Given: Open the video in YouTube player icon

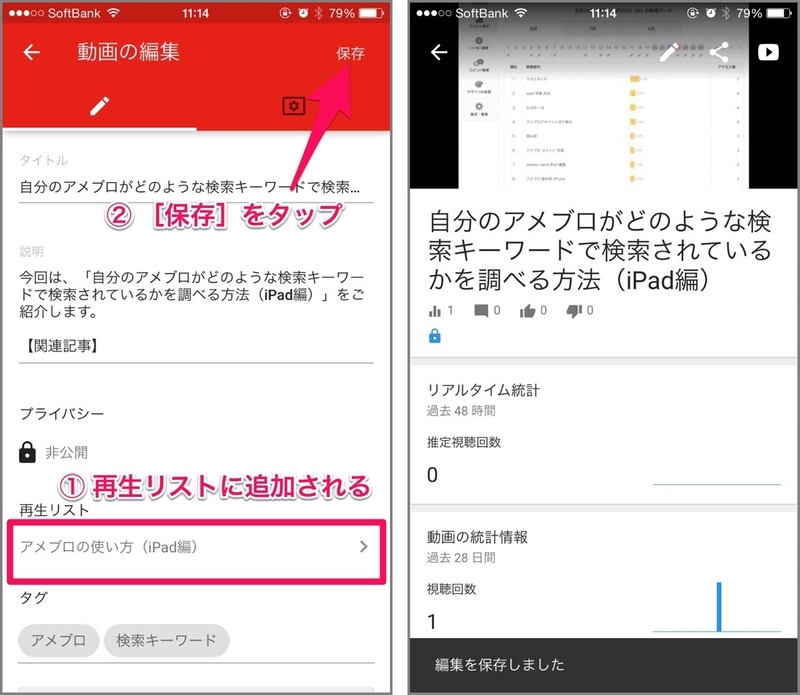Looking at the screenshot, I should [768, 52].
